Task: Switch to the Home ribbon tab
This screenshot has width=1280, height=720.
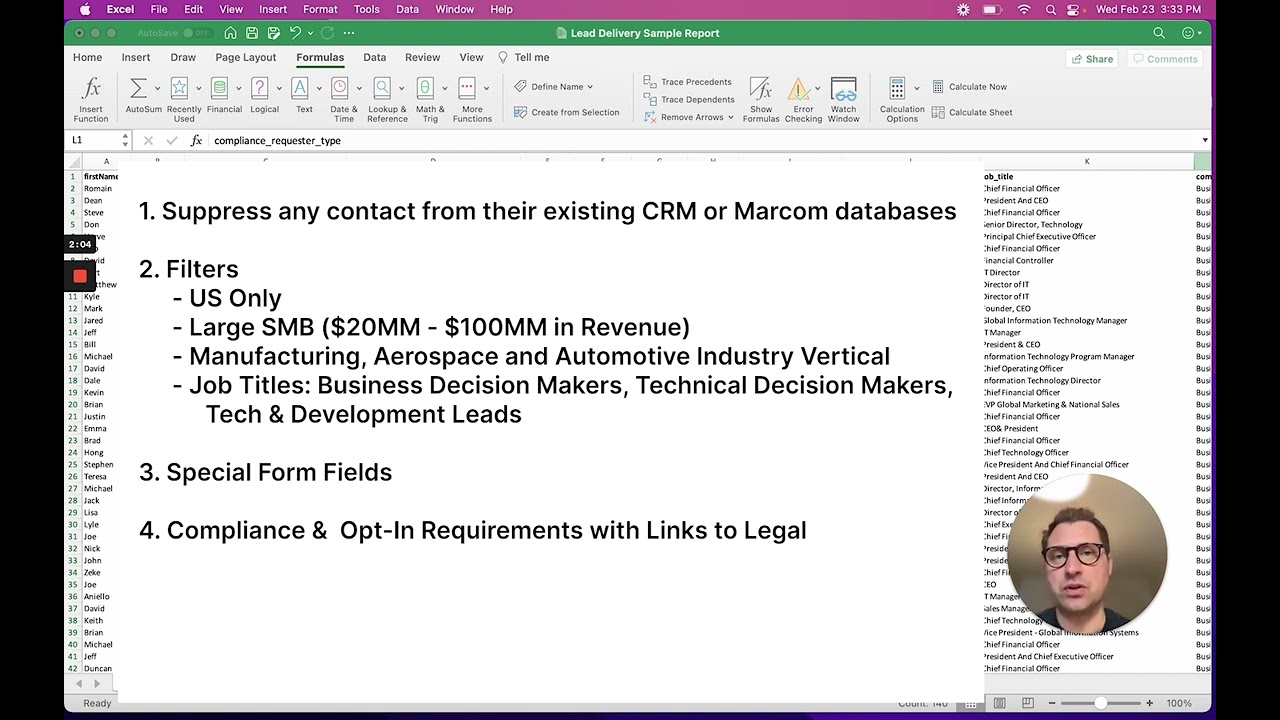Action: coord(87,57)
